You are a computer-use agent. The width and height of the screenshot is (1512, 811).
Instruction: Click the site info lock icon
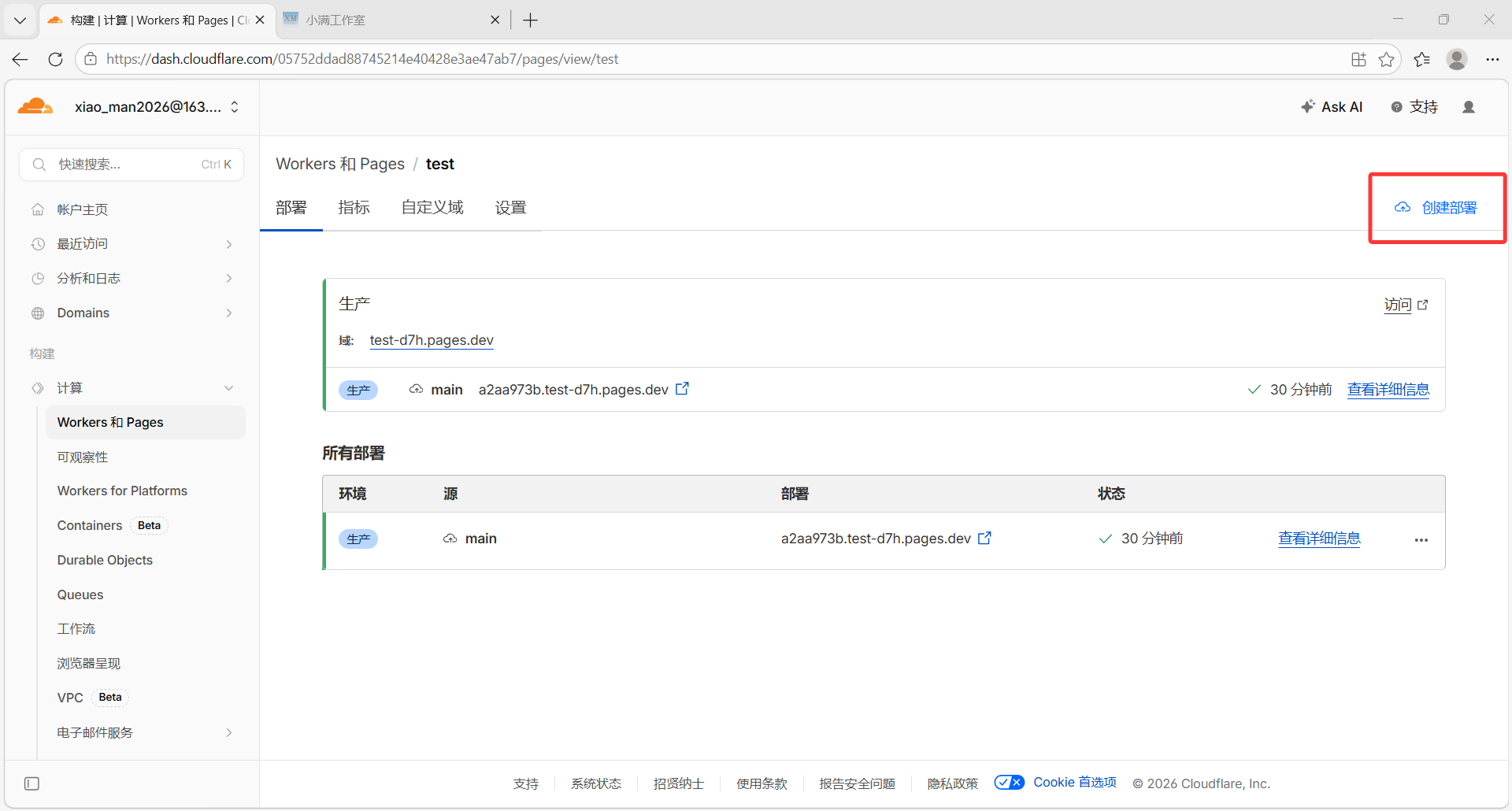pos(91,59)
